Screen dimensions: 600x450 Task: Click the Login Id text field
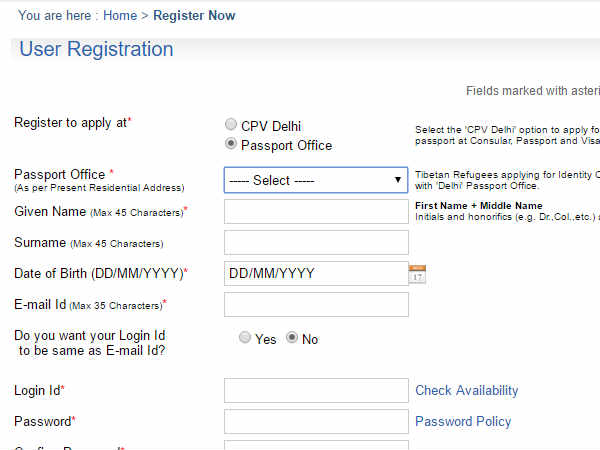316,390
